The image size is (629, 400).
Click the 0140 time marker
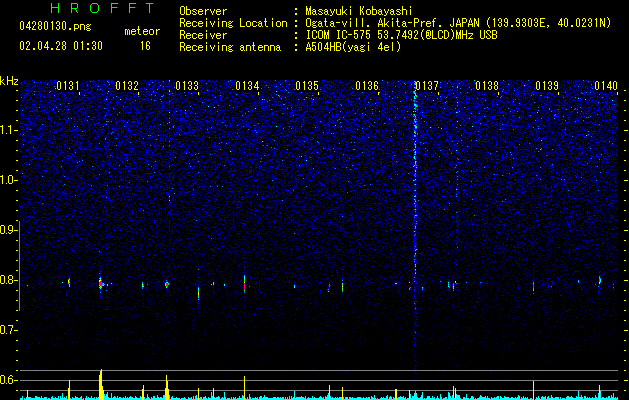click(x=606, y=86)
